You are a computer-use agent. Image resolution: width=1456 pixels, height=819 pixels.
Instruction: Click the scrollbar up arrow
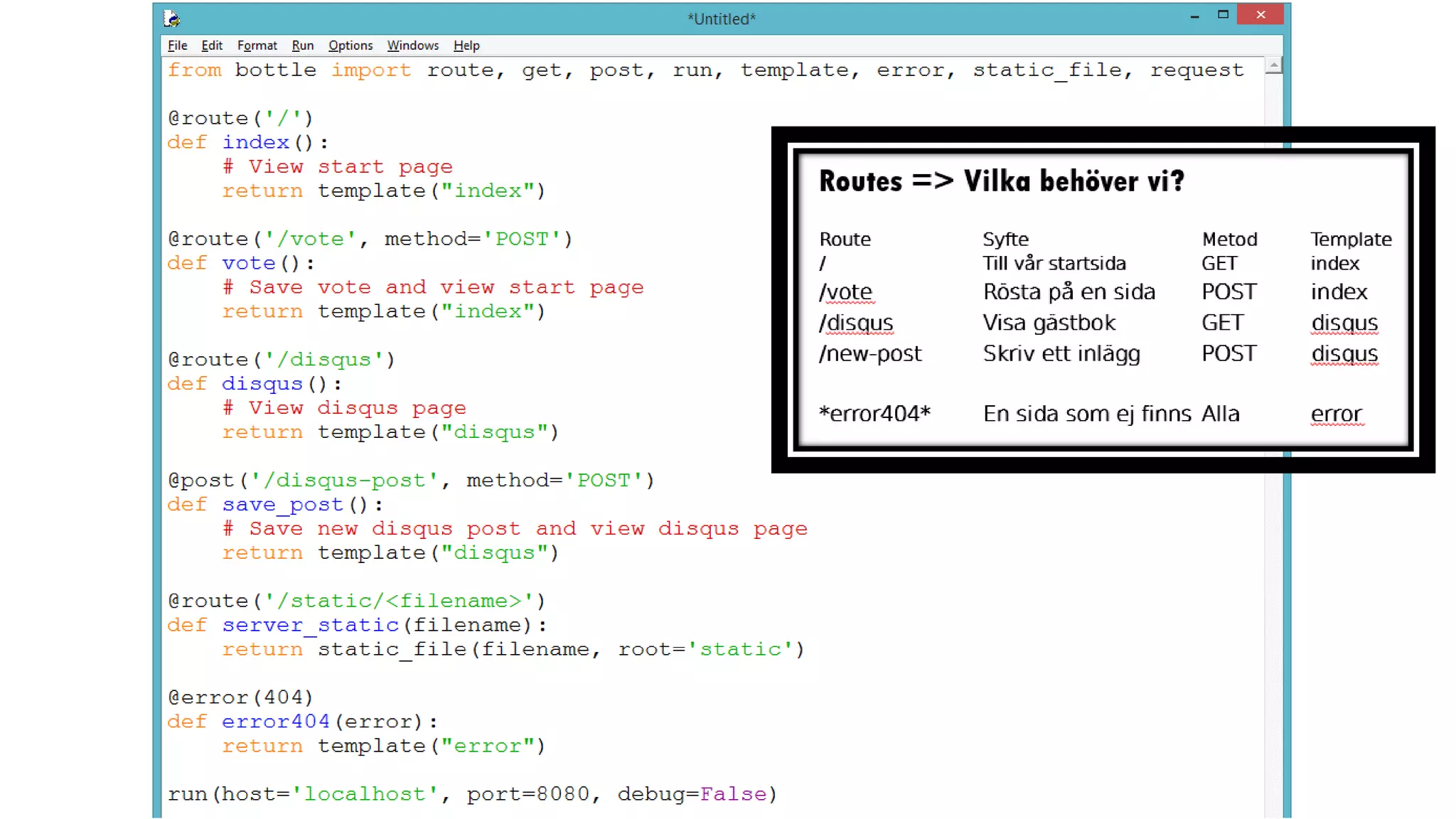tap(1273, 65)
